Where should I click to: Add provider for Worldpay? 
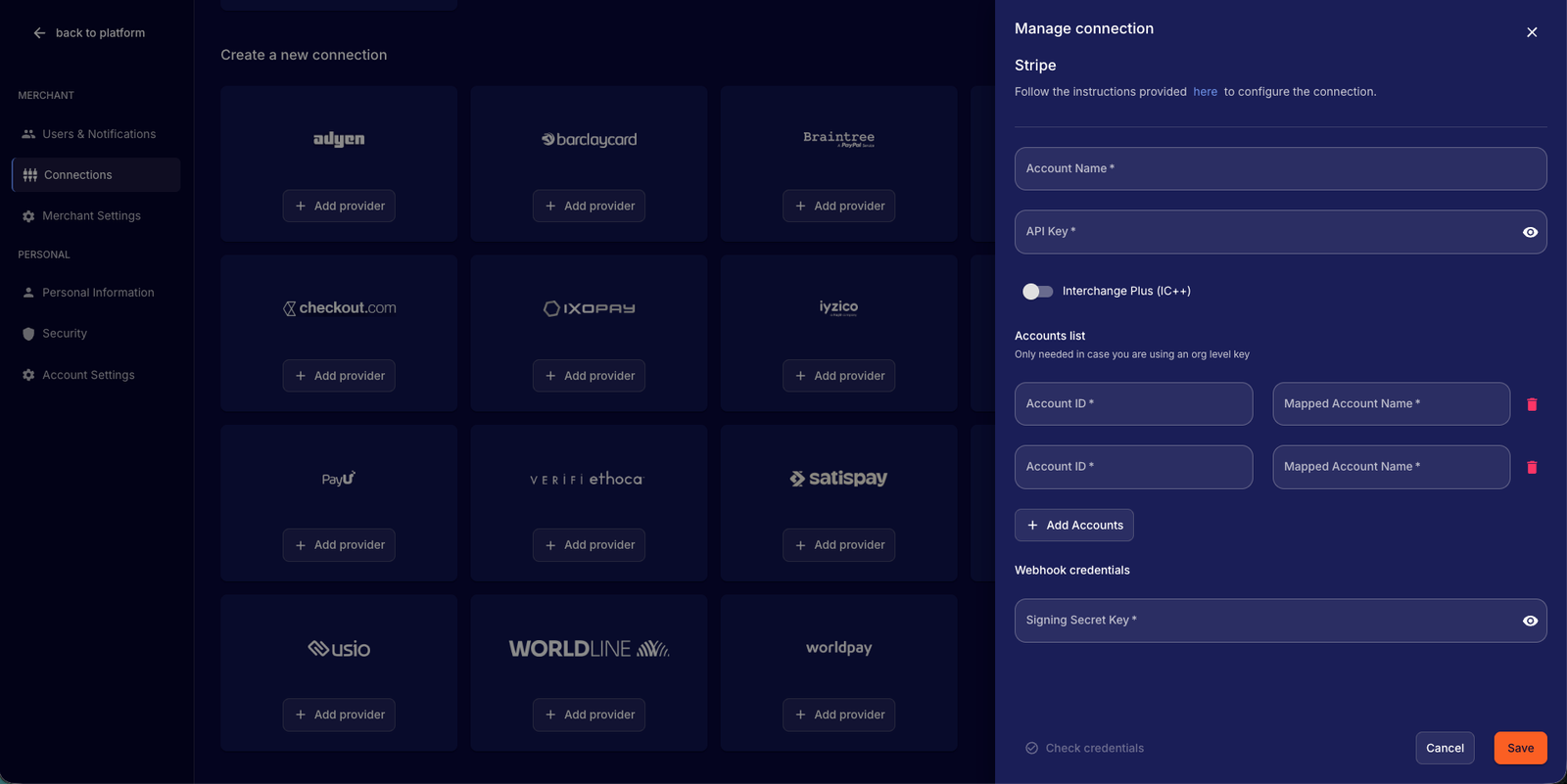(x=838, y=715)
